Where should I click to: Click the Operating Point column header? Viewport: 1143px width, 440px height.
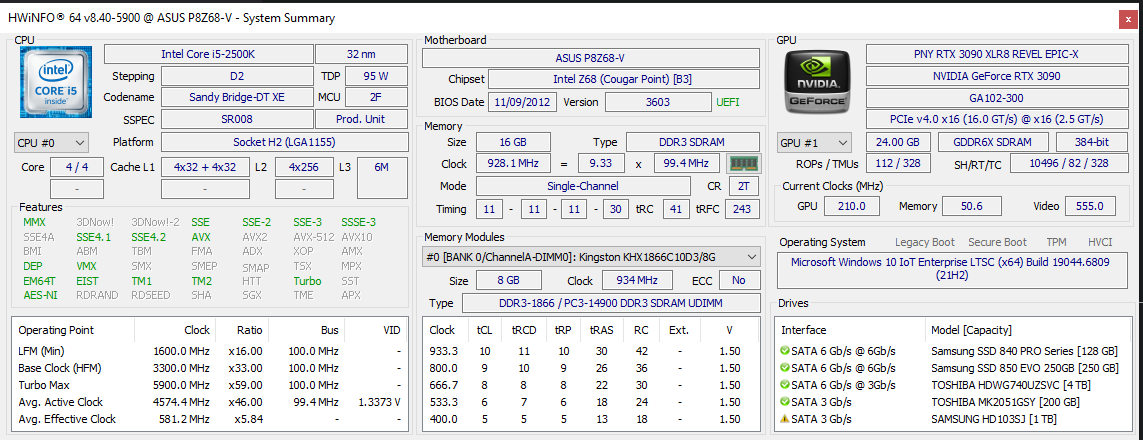point(73,330)
